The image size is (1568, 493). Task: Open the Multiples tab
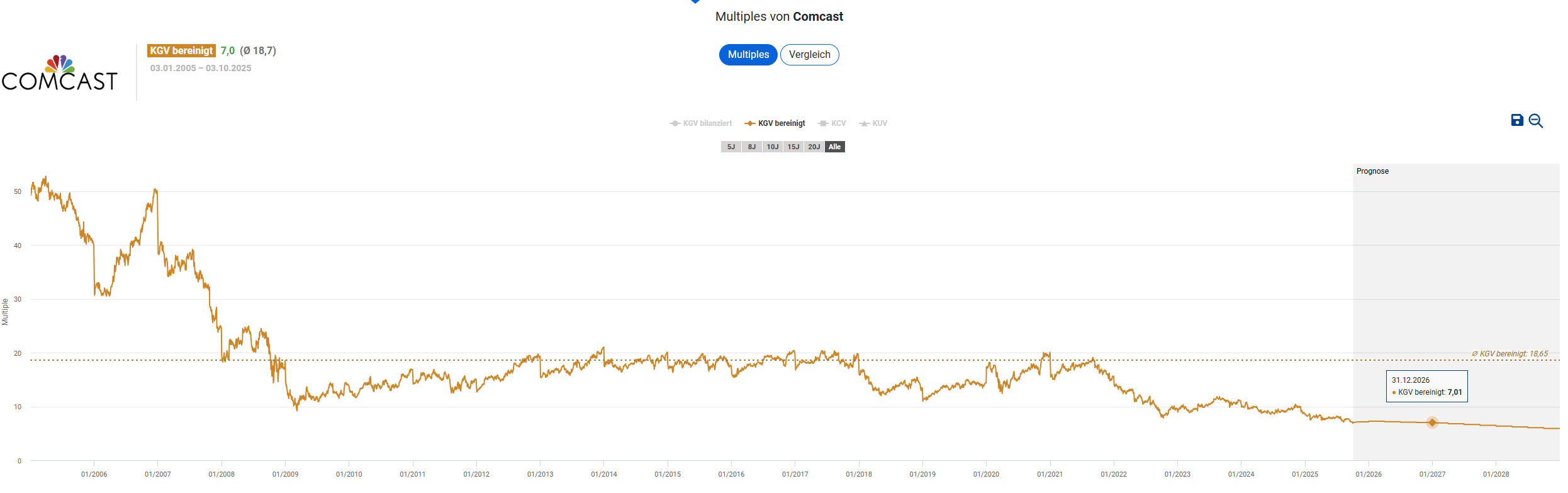(748, 55)
